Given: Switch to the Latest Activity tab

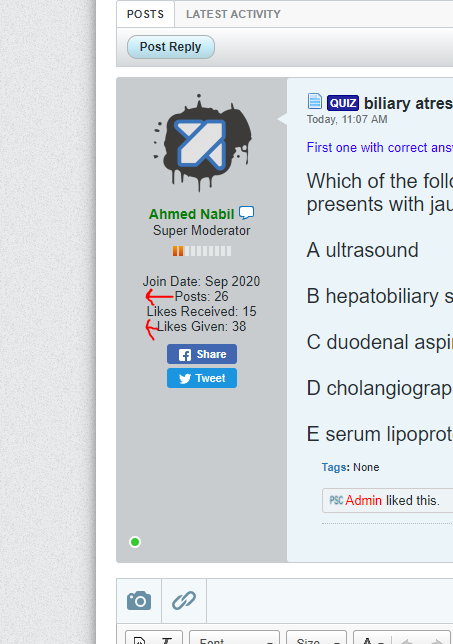Looking at the screenshot, I should tap(233, 14).
